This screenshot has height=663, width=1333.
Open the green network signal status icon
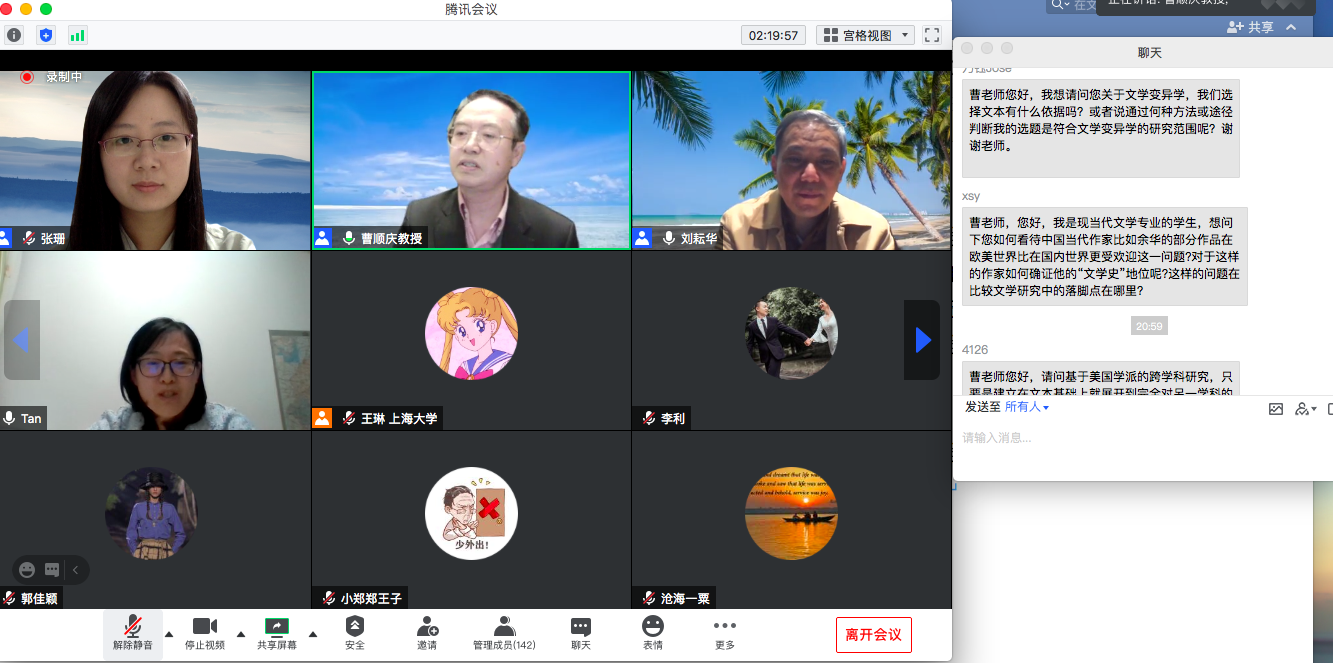[77, 35]
